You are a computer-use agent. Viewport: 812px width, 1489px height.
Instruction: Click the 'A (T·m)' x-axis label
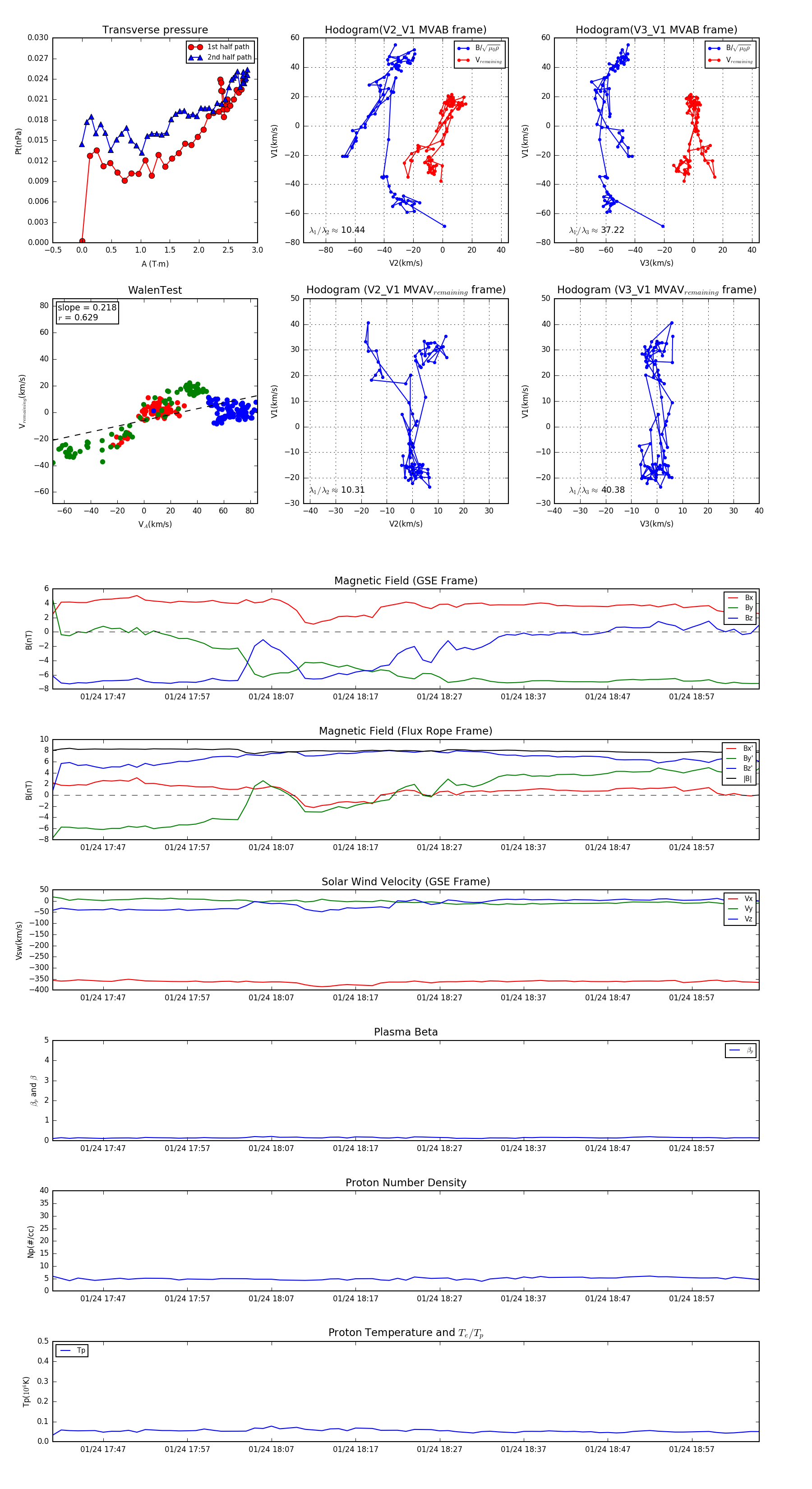[x=155, y=264]
